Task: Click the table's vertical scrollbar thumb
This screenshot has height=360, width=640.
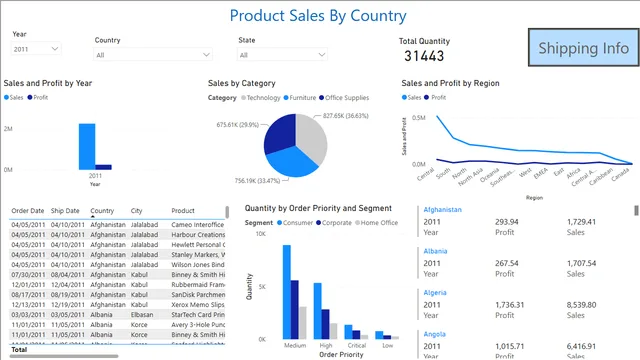Action: (227, 212)
